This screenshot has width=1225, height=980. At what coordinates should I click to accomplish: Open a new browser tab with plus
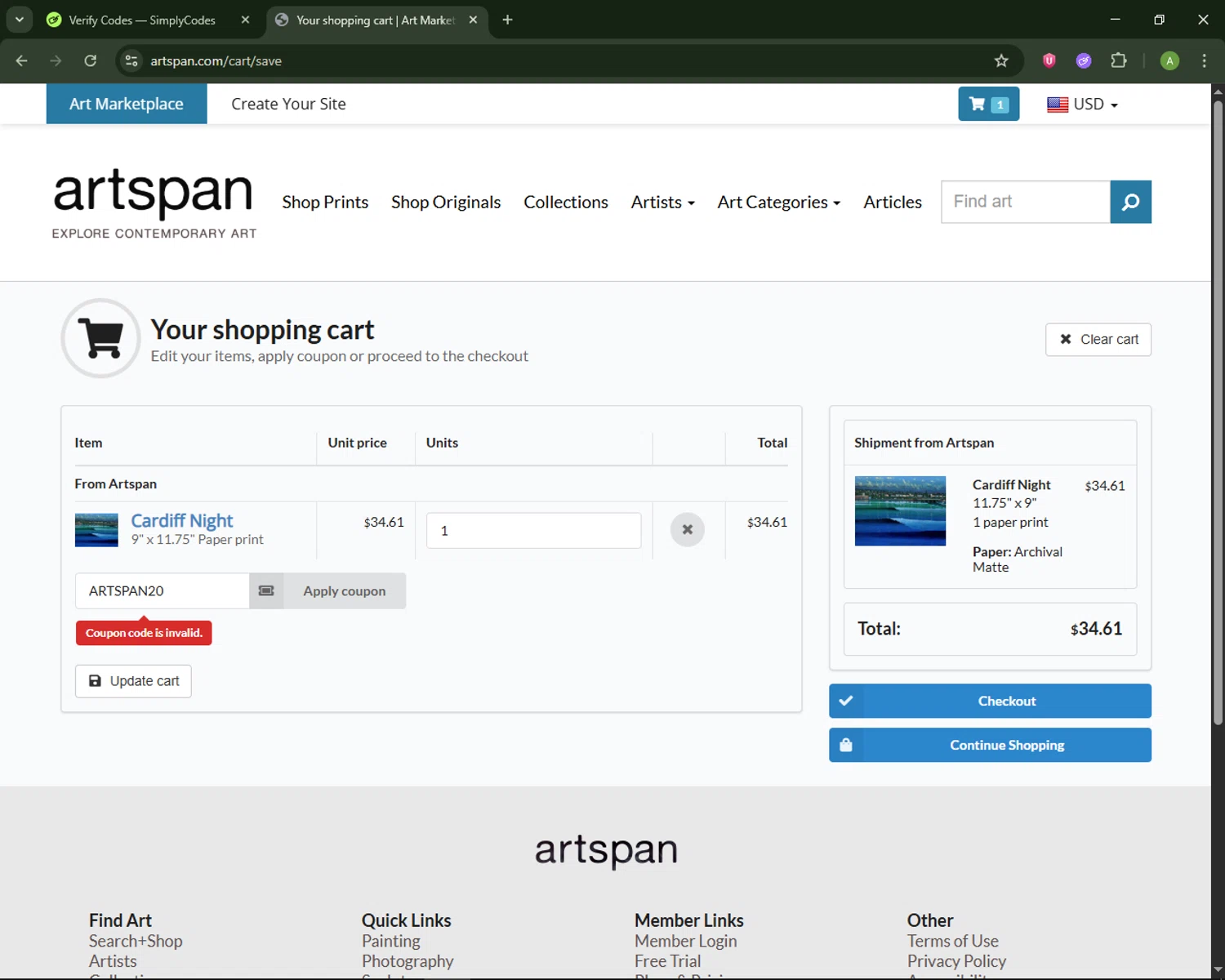[x=507, y=20]
